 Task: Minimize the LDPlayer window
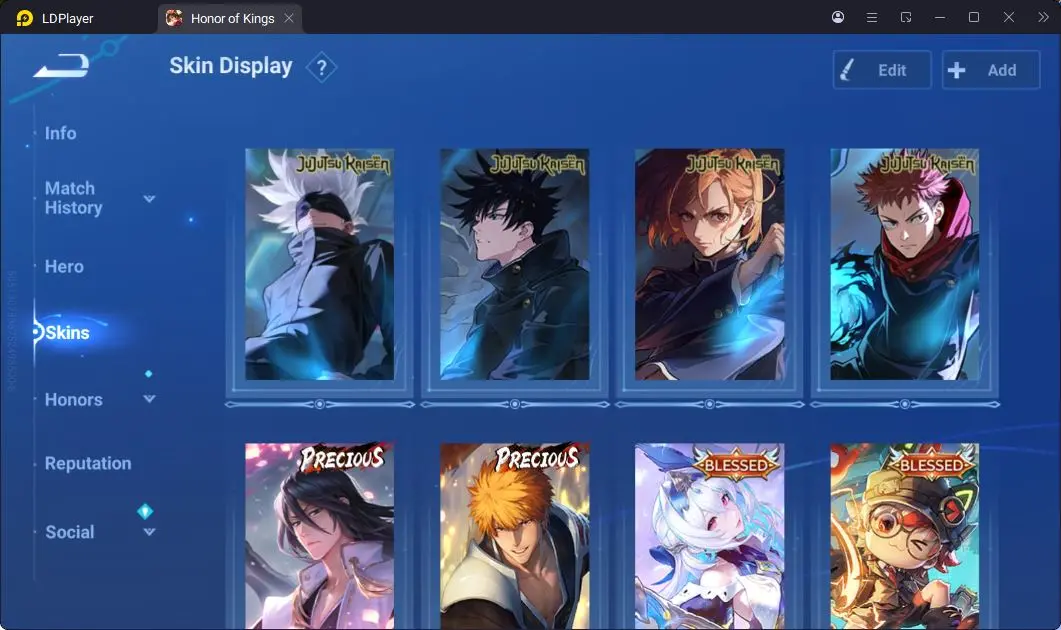coord(940,18)
